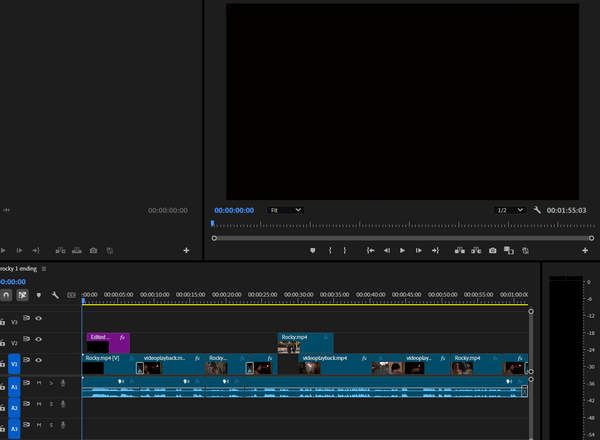
Task: Select the videoplayback.mp4 clip on V1
Action: click(335, 364)
